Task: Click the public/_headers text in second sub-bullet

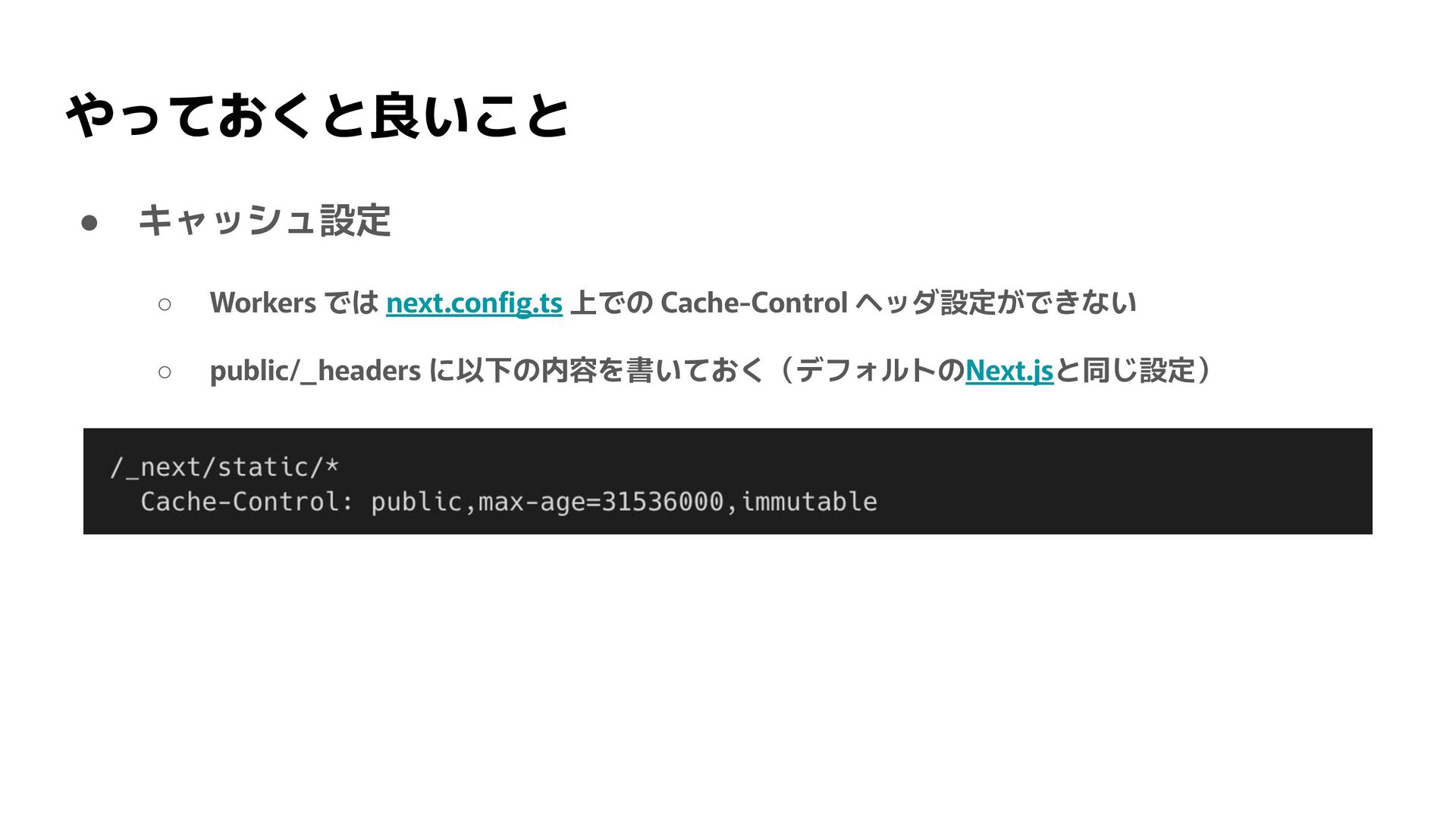Action: [x=315, y=371]
